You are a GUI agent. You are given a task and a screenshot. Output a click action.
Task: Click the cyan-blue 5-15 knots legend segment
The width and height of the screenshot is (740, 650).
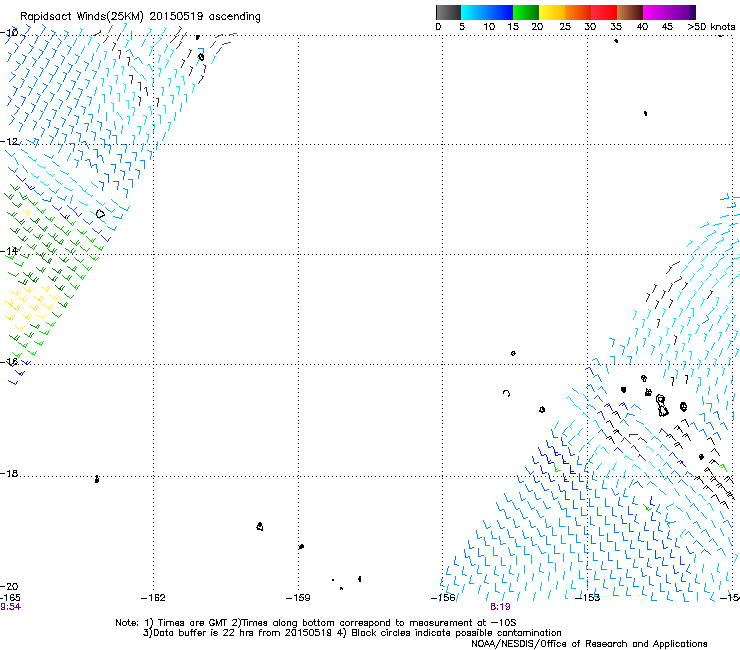487,12
